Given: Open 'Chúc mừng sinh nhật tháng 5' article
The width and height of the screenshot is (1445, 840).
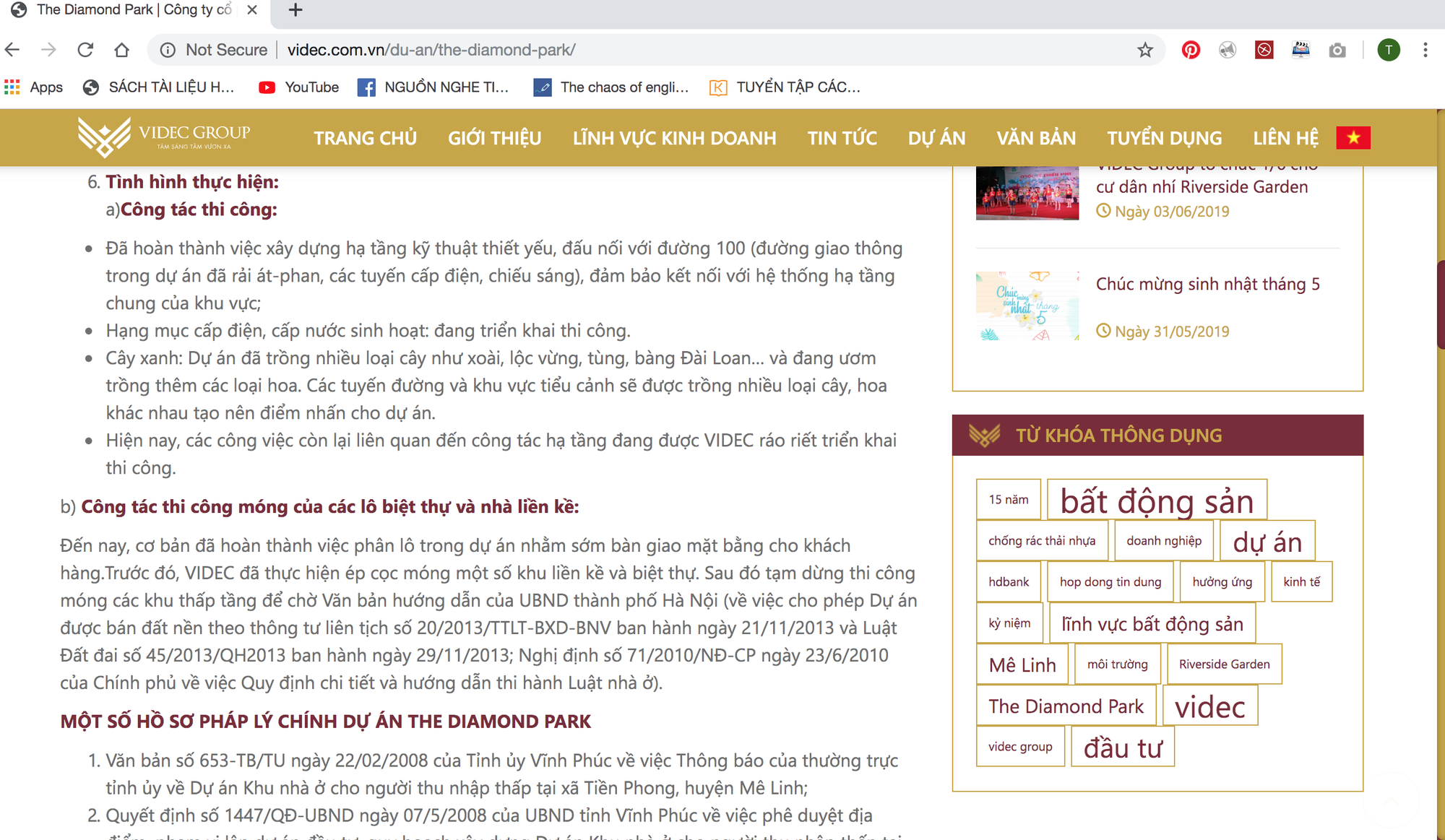Looking at the screenshot, I should (x=1207, y=284).
